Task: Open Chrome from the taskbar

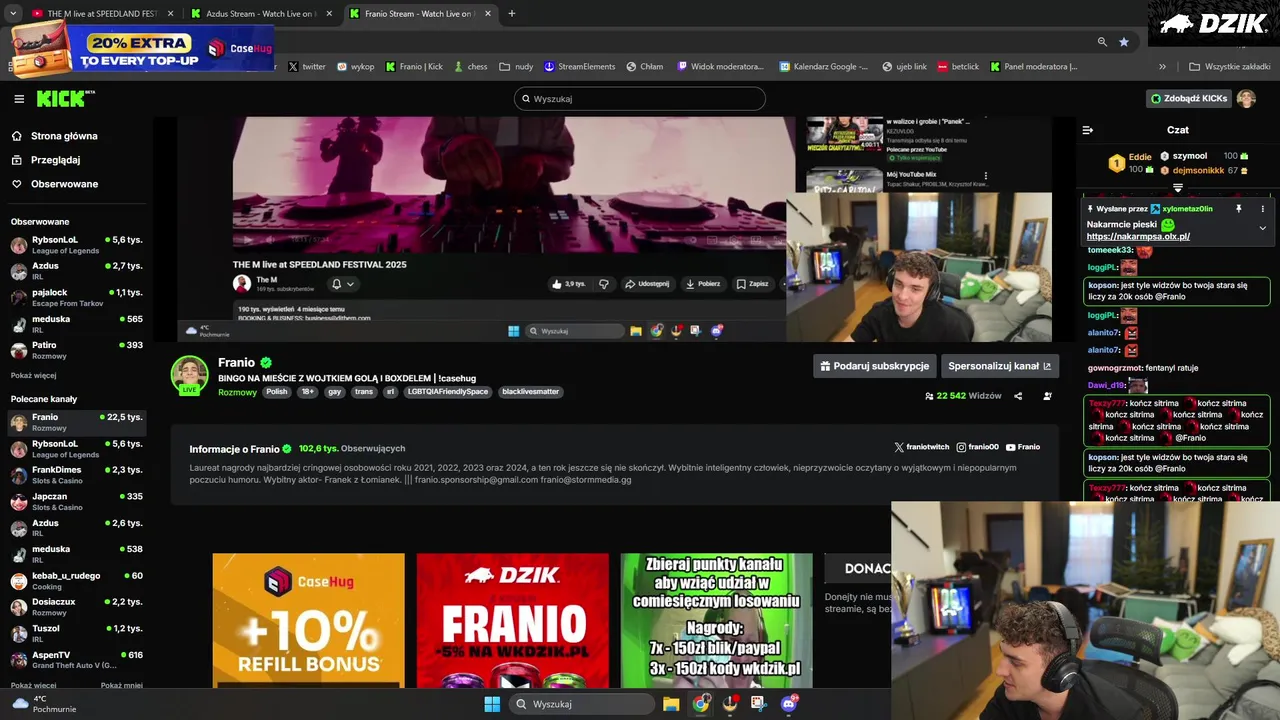Action: [x=701, y=704]
